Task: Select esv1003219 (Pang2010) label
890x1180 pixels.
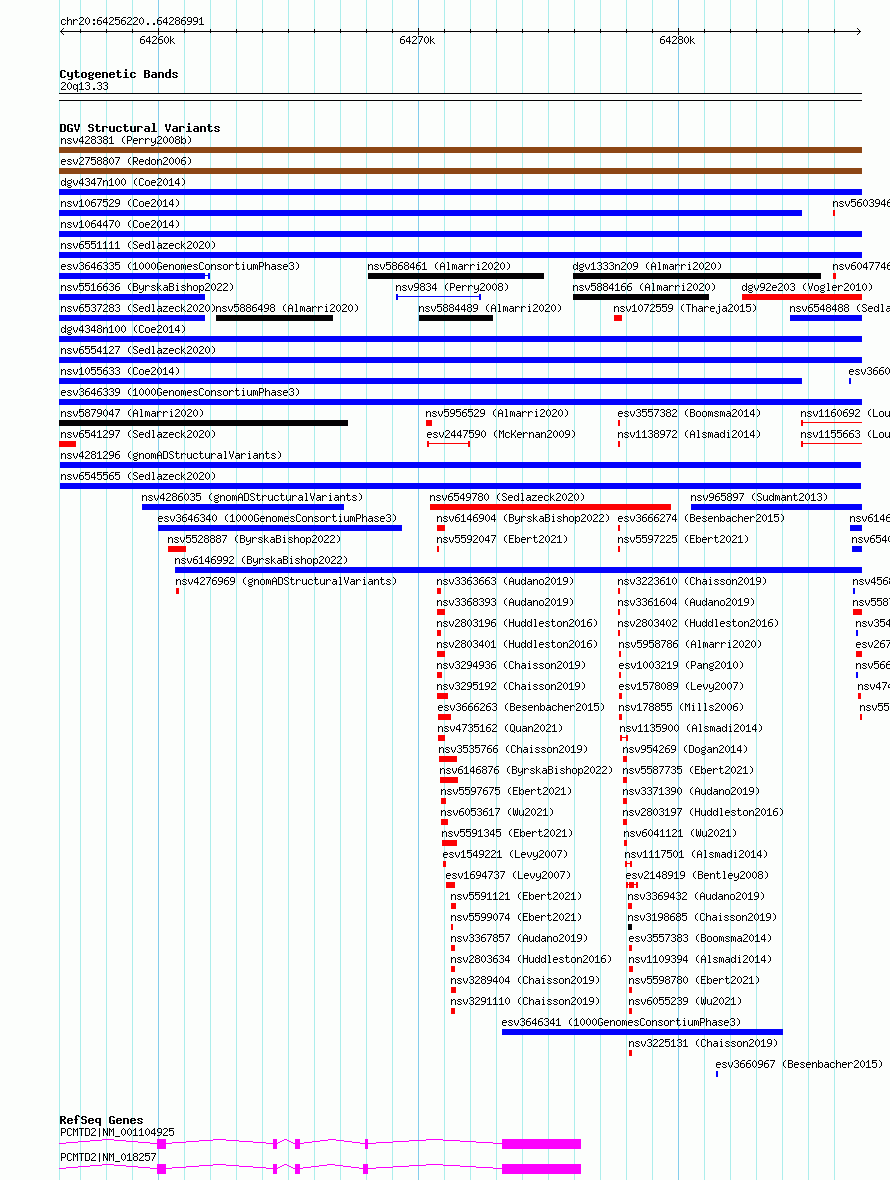Action: click(681, 667)
